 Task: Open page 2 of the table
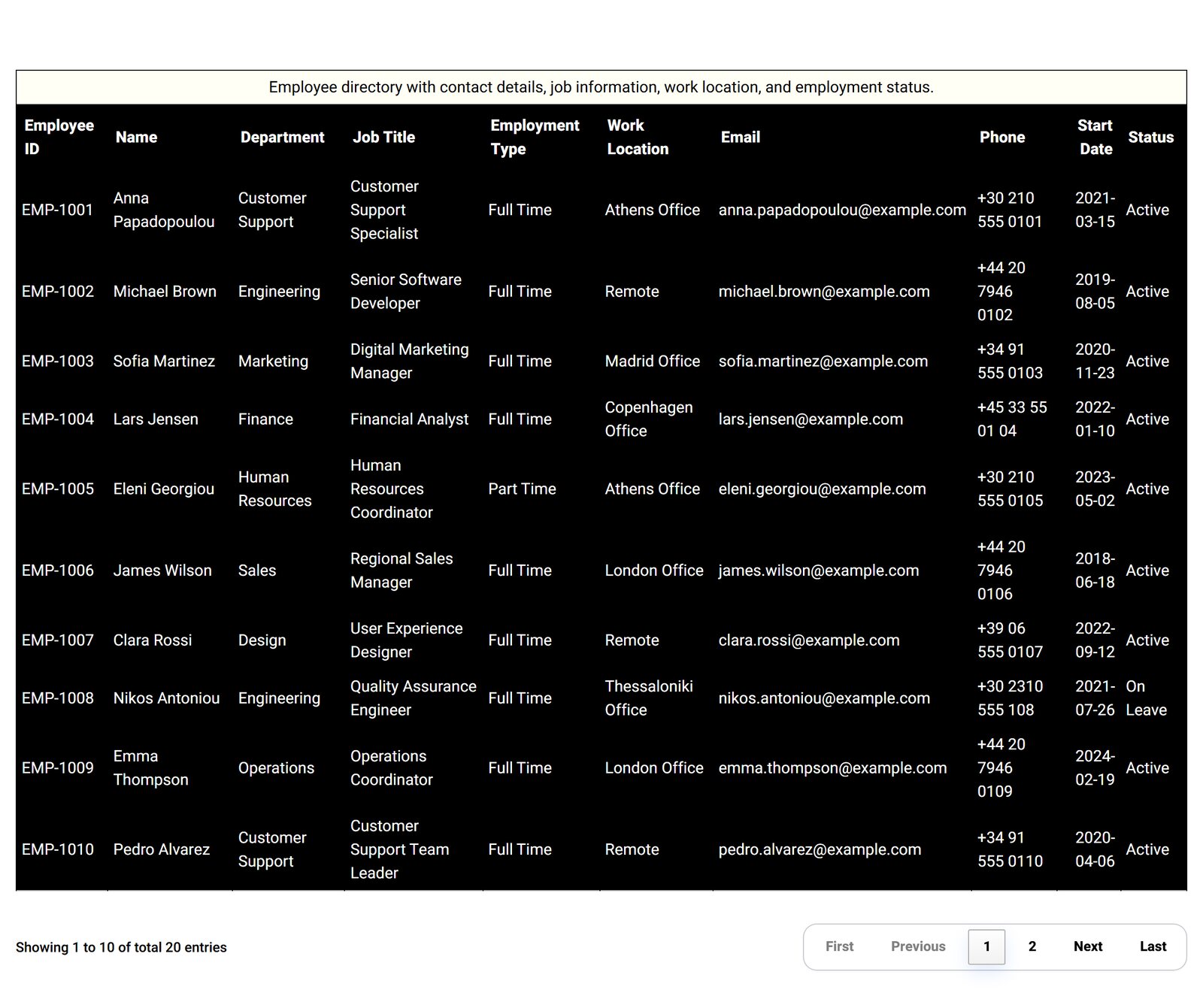tap(1032, 946)
